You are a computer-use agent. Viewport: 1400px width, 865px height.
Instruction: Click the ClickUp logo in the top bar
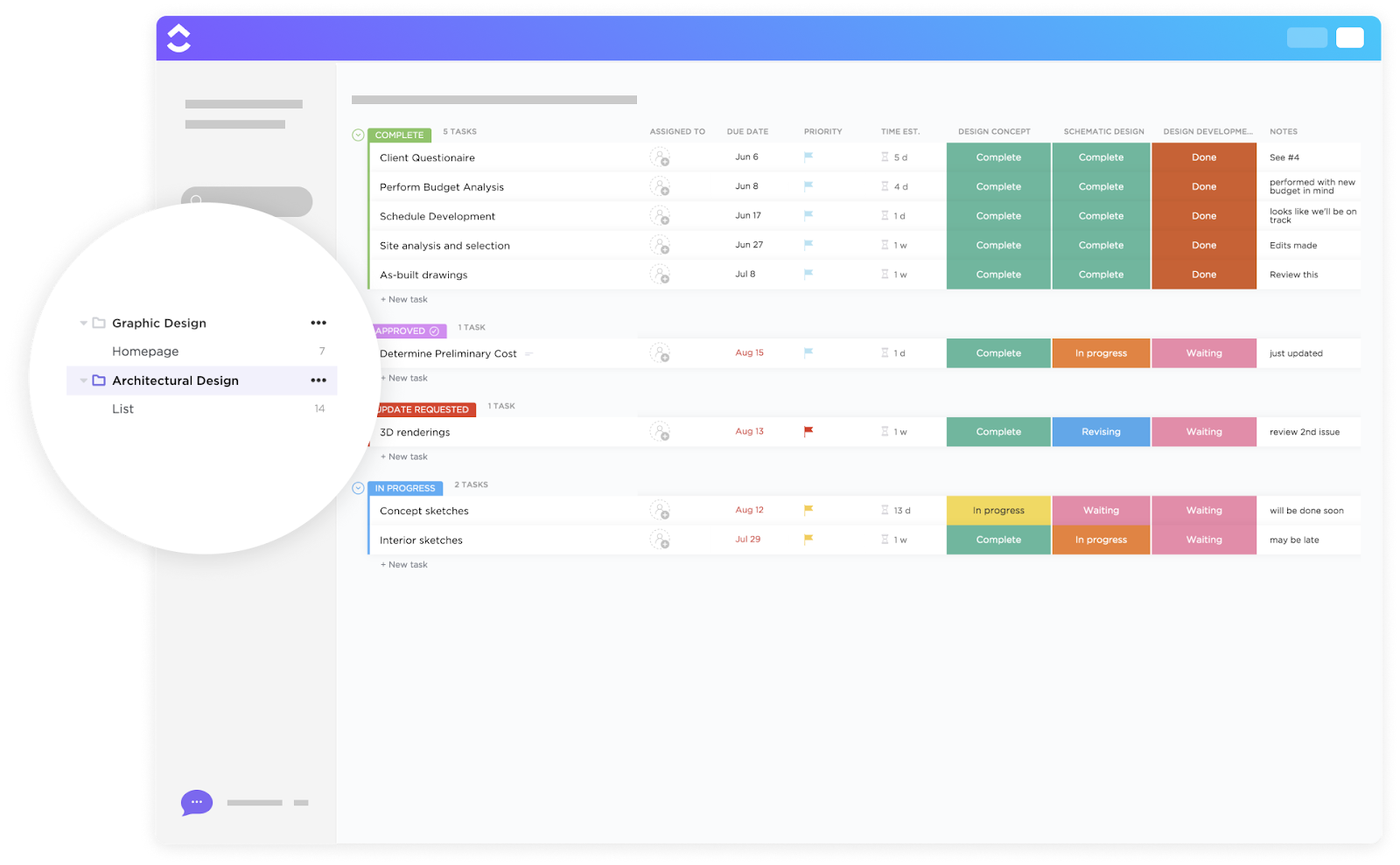point(178,38)
